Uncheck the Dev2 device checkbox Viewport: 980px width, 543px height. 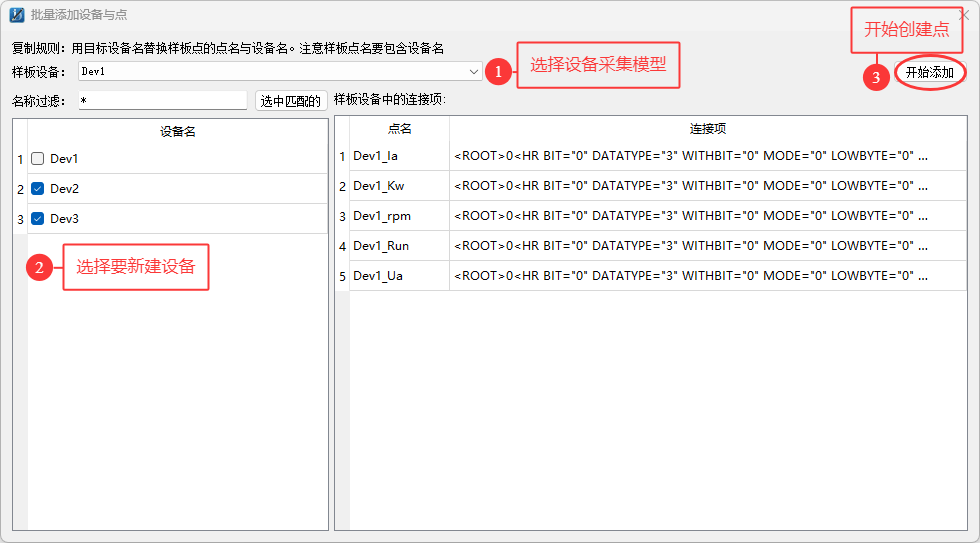click(38, 189)
